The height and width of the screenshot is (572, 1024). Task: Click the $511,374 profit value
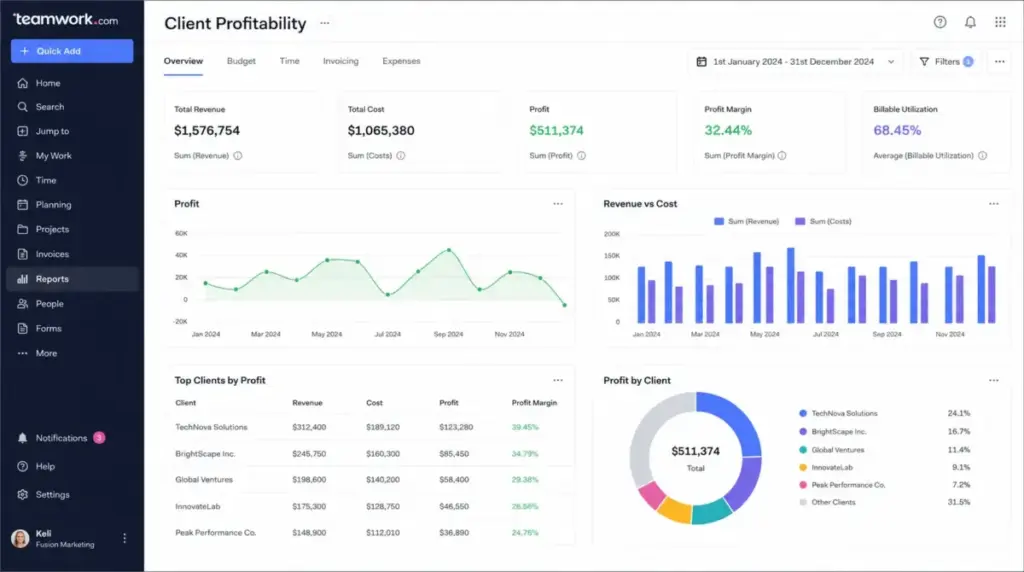click(556, 131)
